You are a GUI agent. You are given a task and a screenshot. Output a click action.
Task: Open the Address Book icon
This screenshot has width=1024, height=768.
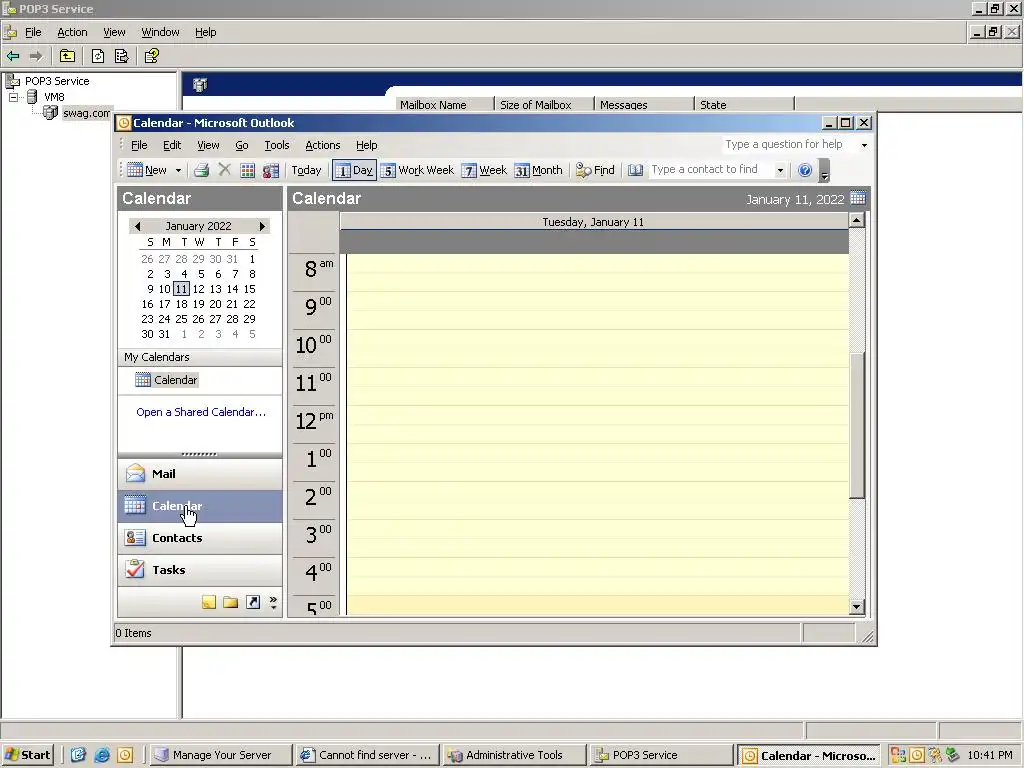(635, 170)
